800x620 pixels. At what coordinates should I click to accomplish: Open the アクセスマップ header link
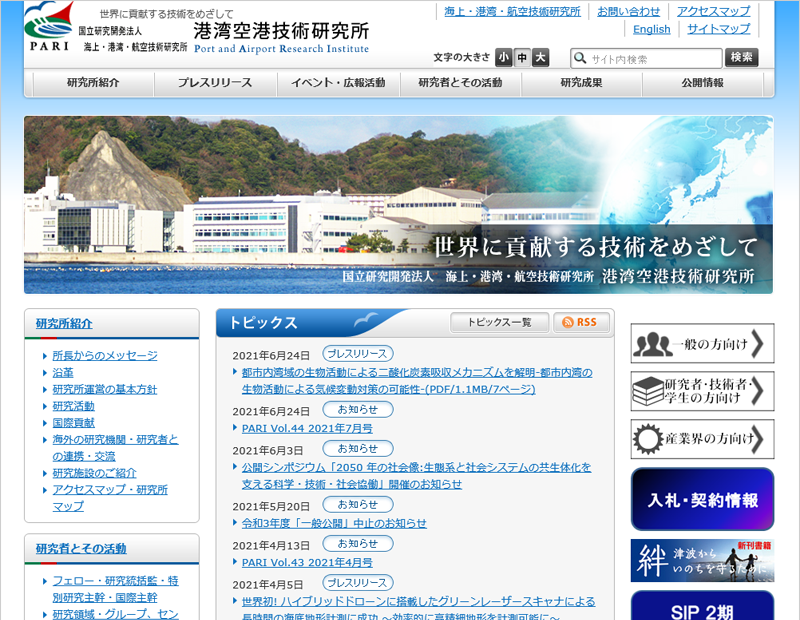click(714, 12)
